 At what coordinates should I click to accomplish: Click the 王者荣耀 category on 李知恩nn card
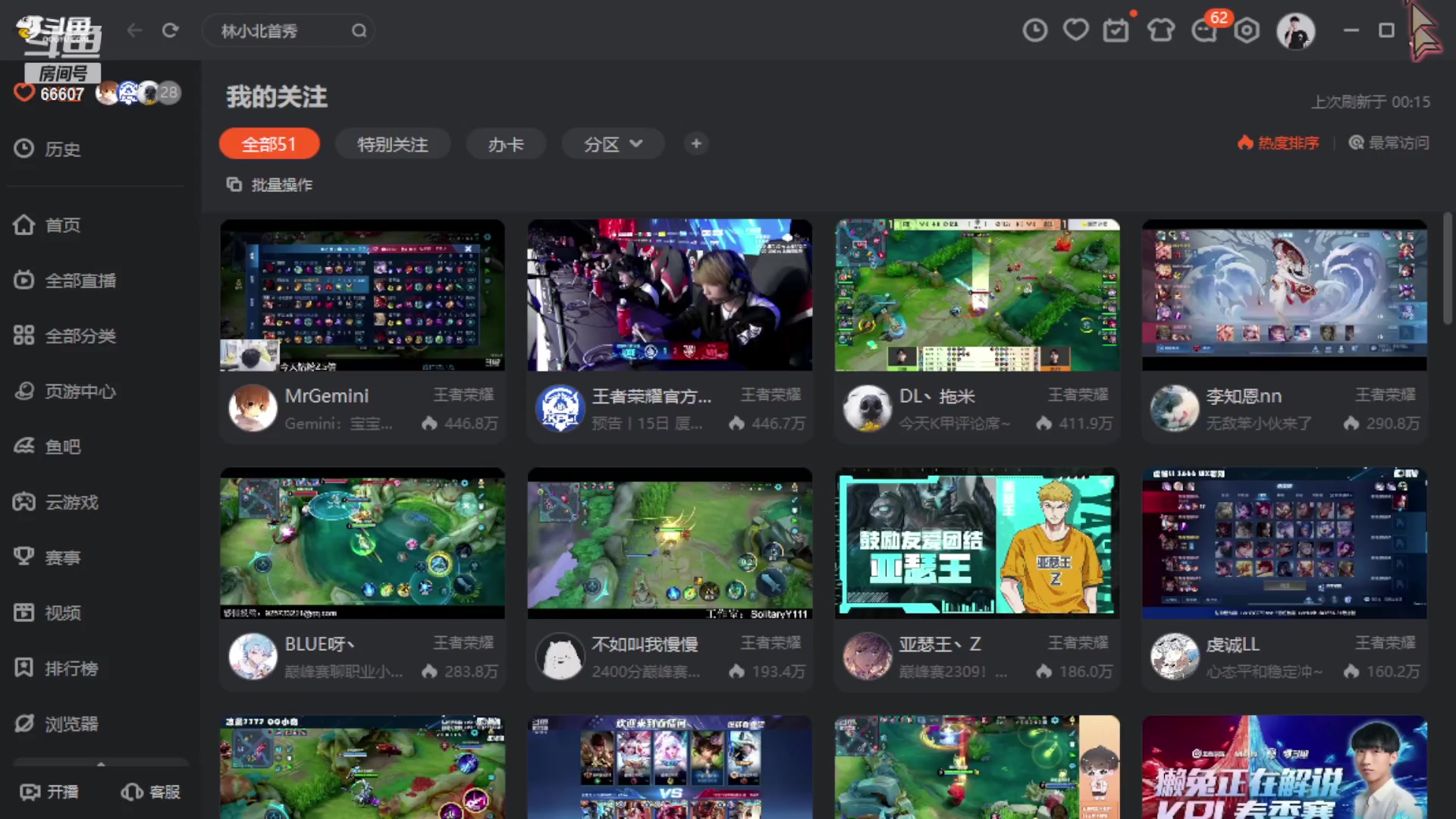1385,395
